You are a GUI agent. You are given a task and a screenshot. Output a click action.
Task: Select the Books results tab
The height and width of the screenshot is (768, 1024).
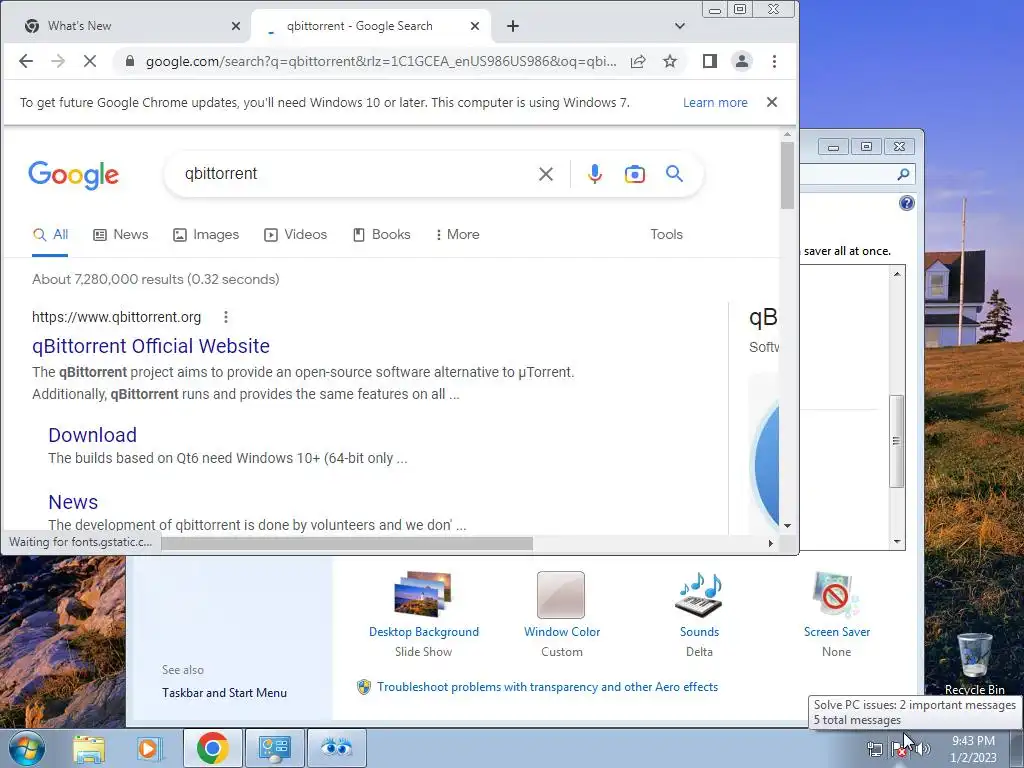point(381,234)
